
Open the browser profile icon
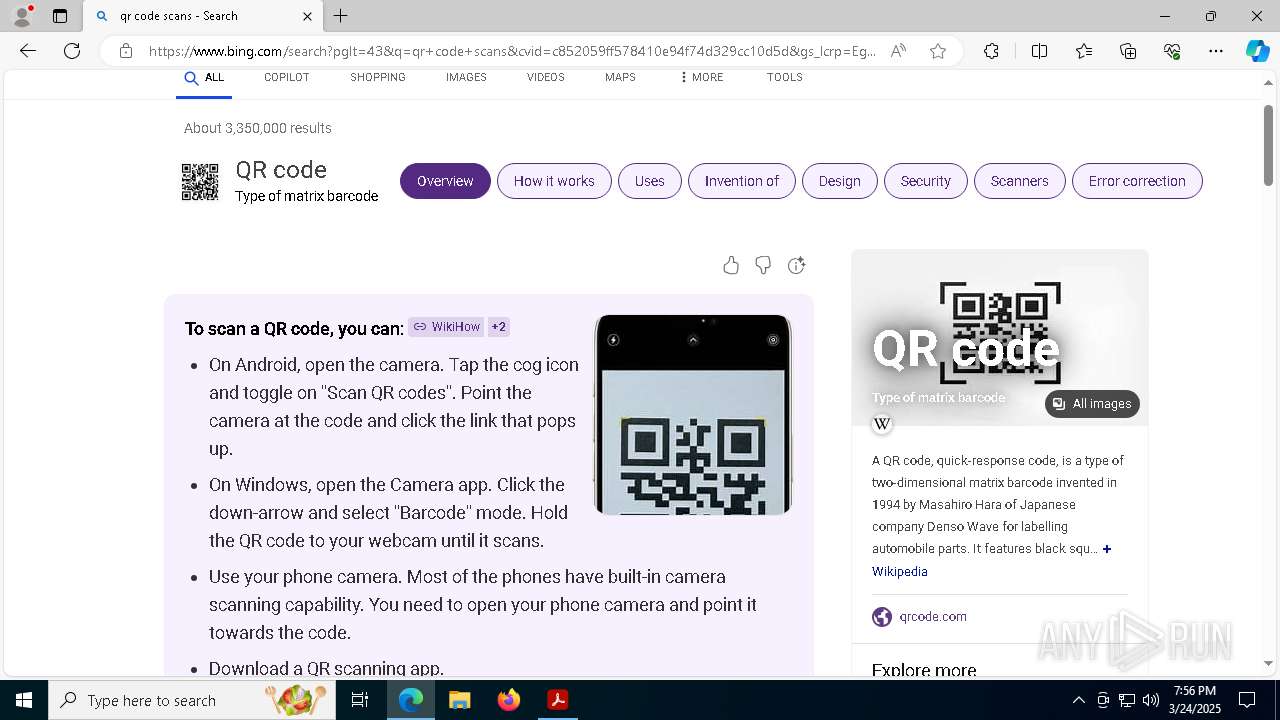22,16
